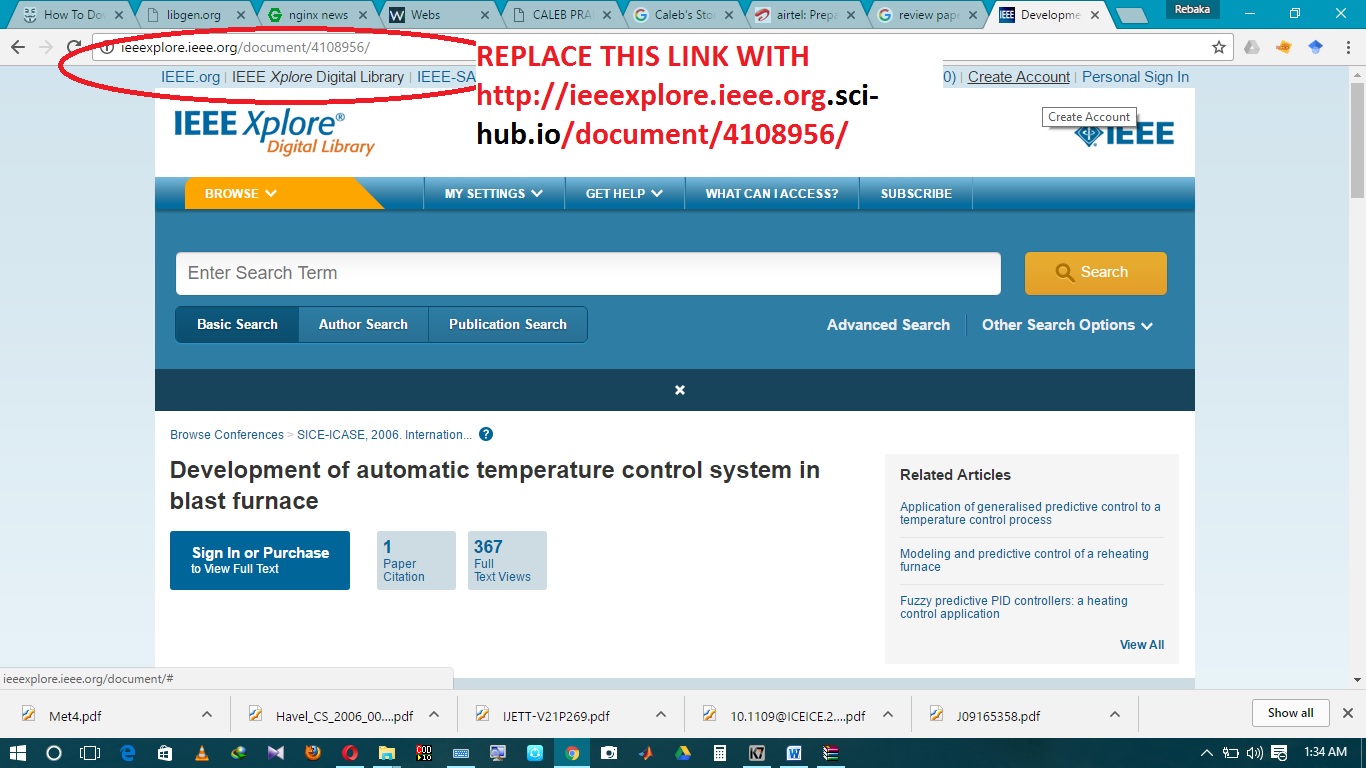This screenshot has height=768, width=1366.
Task: Click the volume icon in the system tray
Action: click(x=1255, y=753)
